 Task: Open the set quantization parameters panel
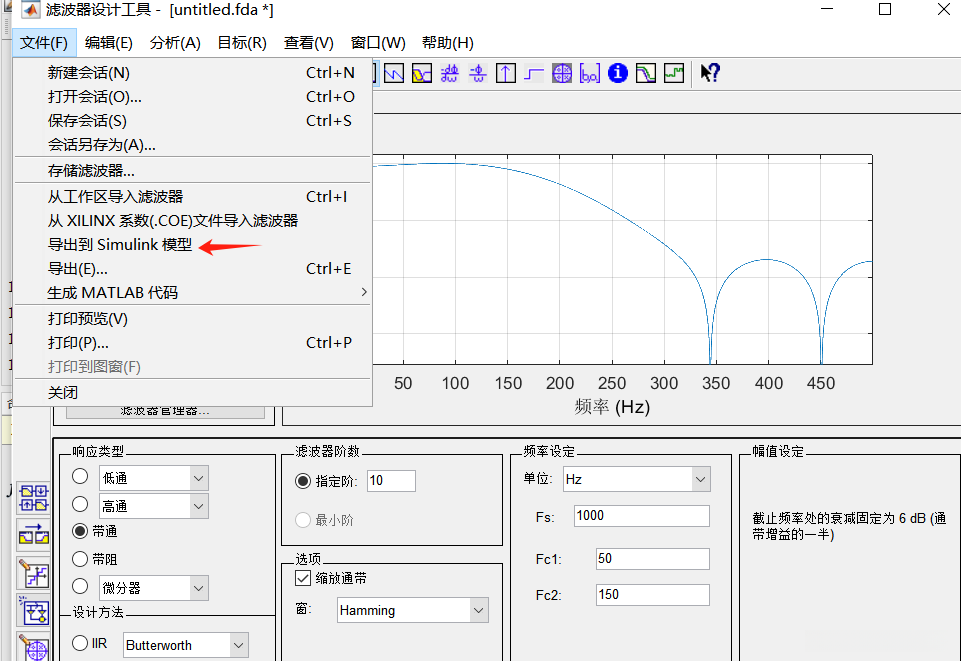coord(34,573)
